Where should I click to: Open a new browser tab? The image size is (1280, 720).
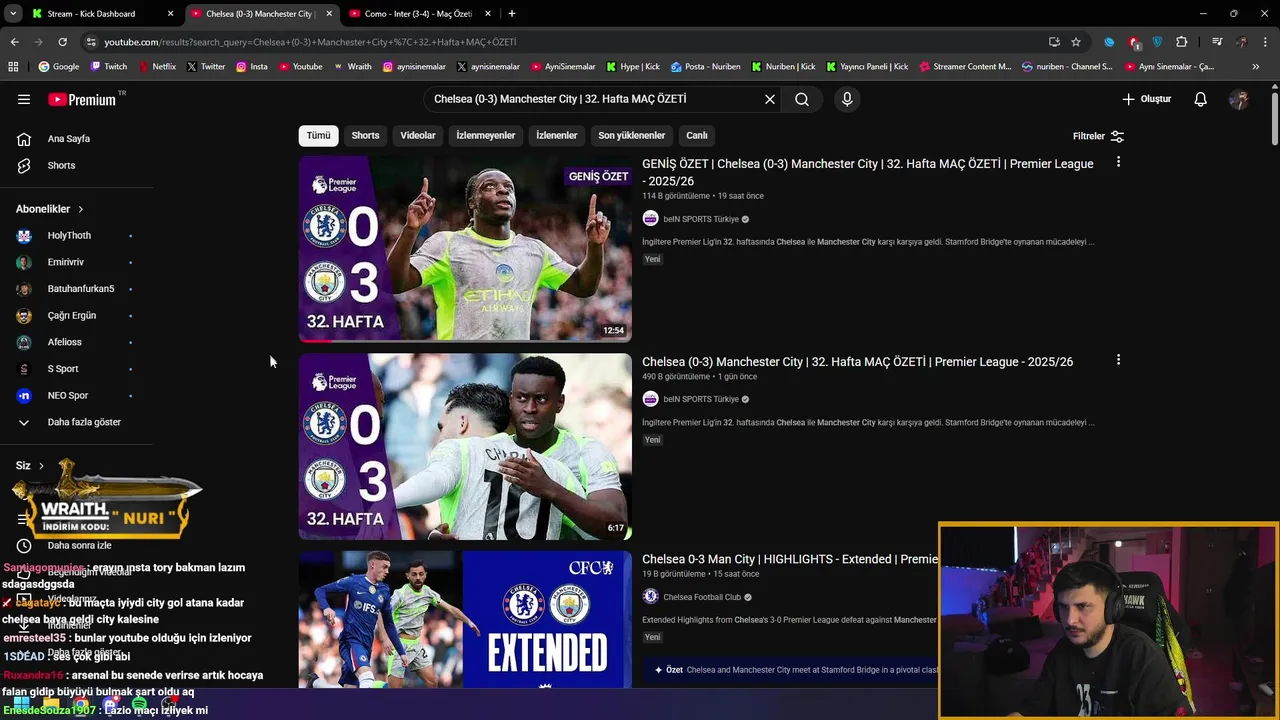(512, 14)
